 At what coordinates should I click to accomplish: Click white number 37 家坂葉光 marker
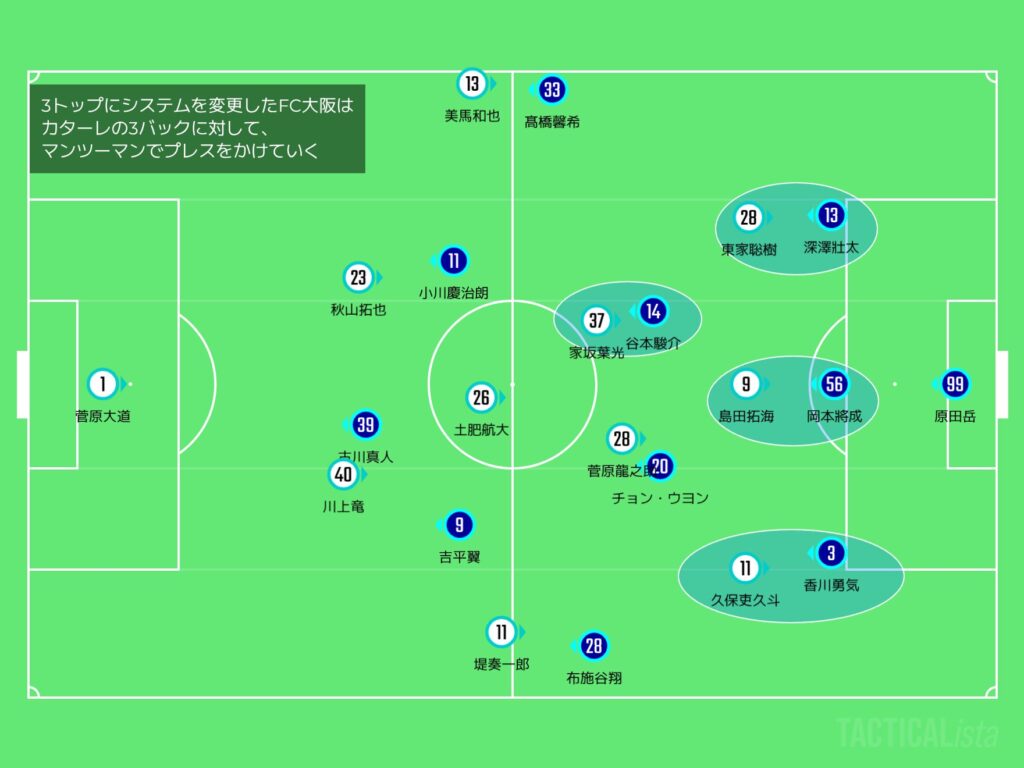[x=597, y=321]
